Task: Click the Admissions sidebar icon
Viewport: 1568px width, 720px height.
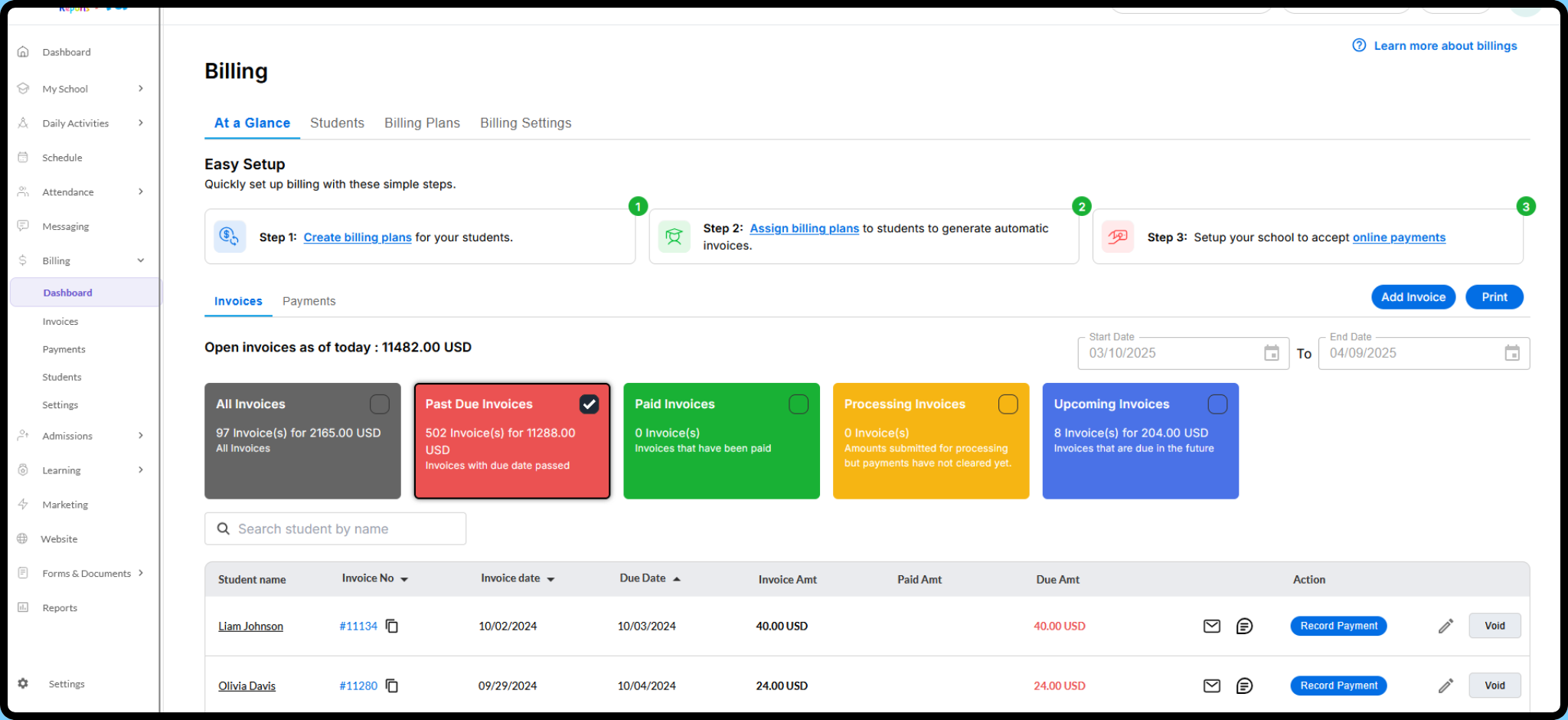Action: (x=23, y=435)
